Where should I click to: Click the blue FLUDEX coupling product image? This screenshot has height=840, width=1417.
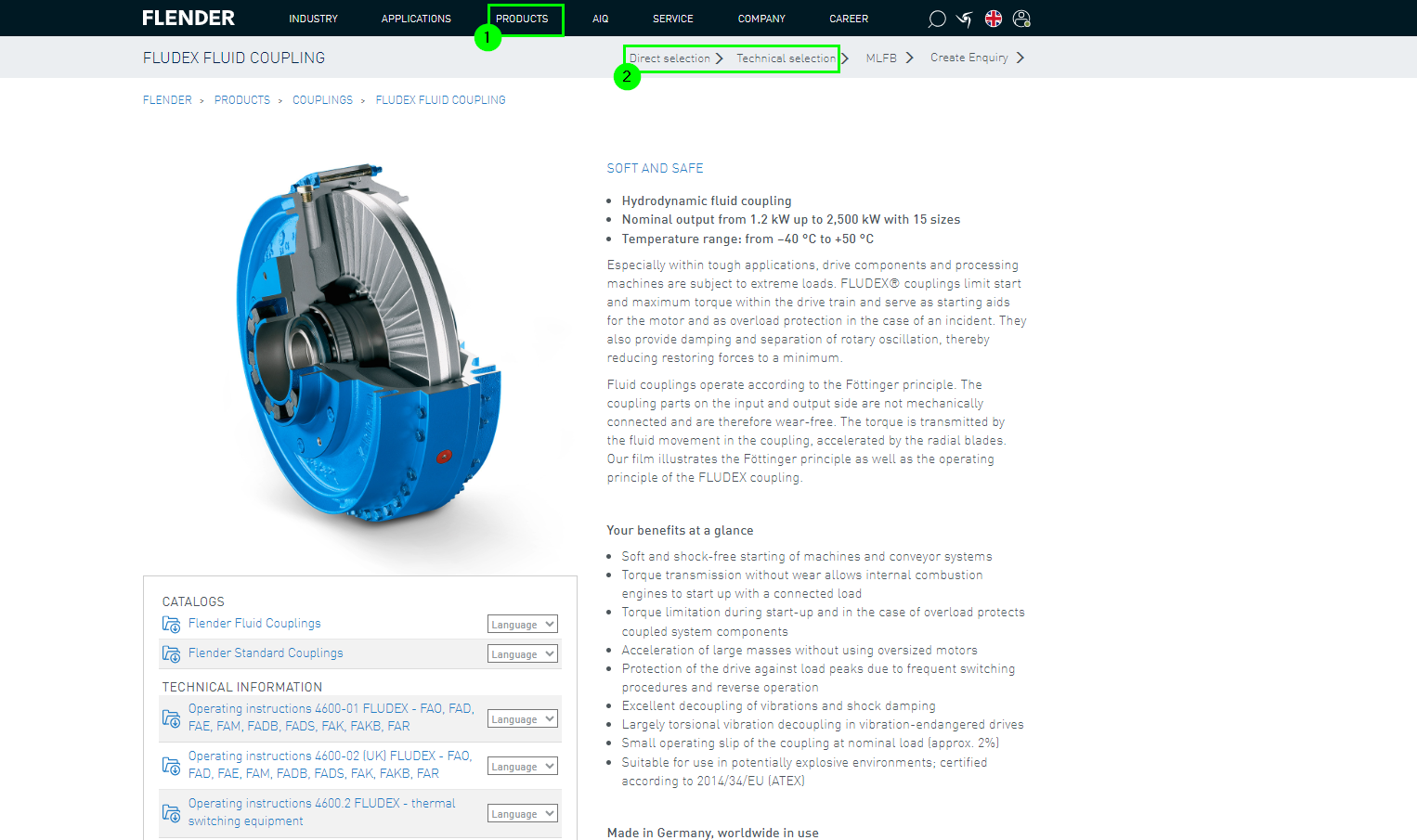tap(367, 343)
